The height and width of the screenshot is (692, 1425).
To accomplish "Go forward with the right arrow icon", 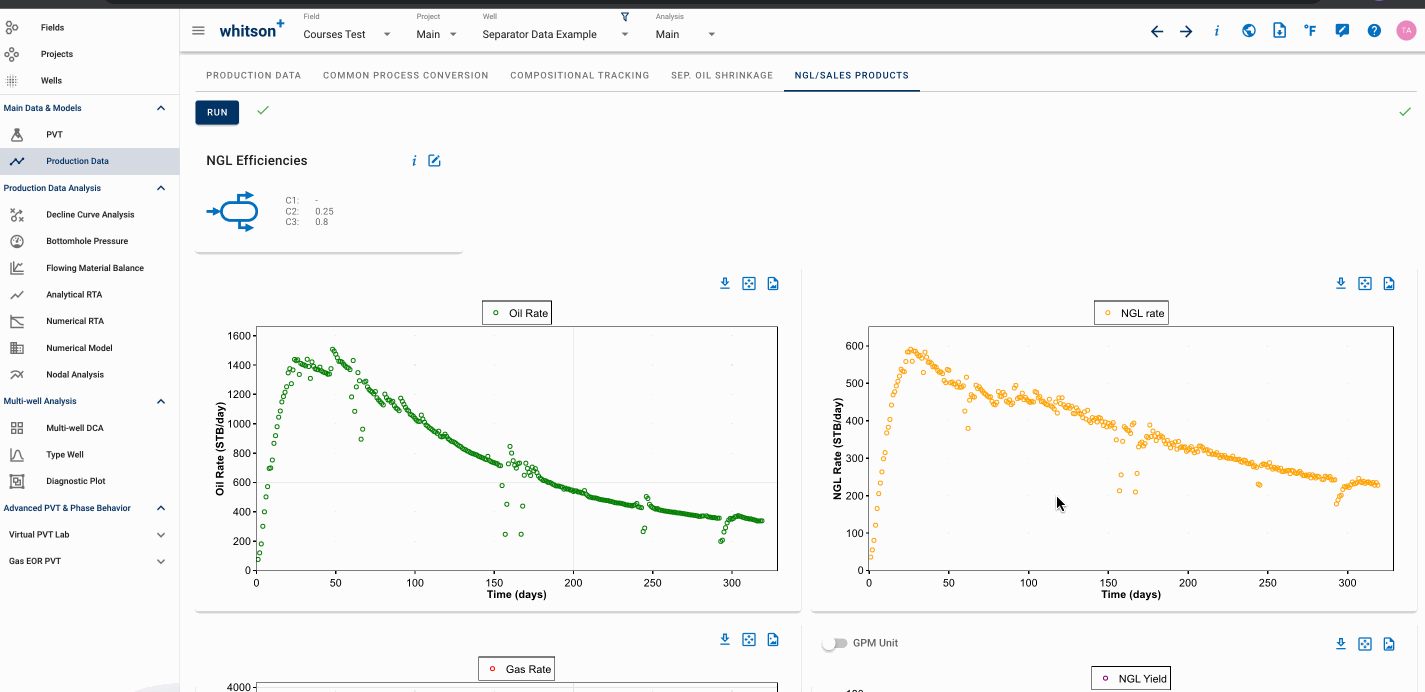I will [1186, 31].
